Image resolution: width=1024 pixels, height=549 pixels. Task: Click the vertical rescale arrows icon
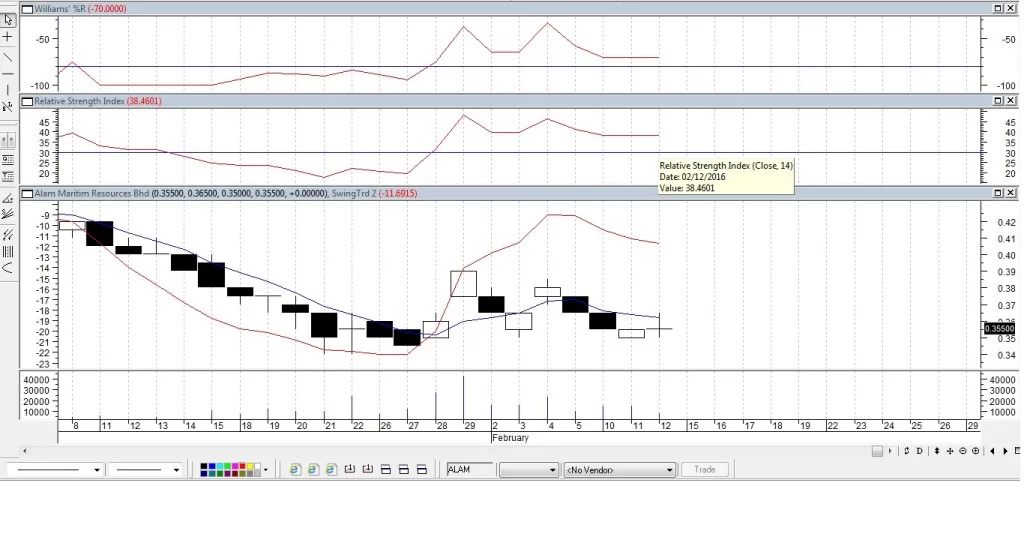(936, 451)
